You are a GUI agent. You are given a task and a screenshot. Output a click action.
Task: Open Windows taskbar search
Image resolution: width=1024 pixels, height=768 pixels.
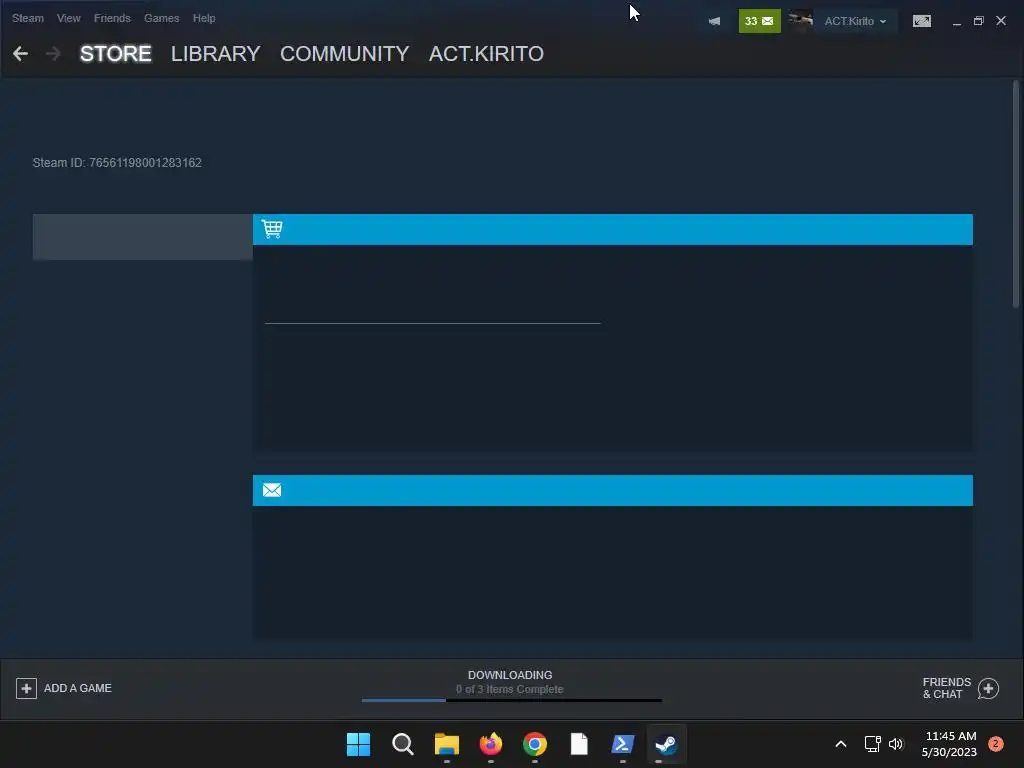click(x=402, y=744)
